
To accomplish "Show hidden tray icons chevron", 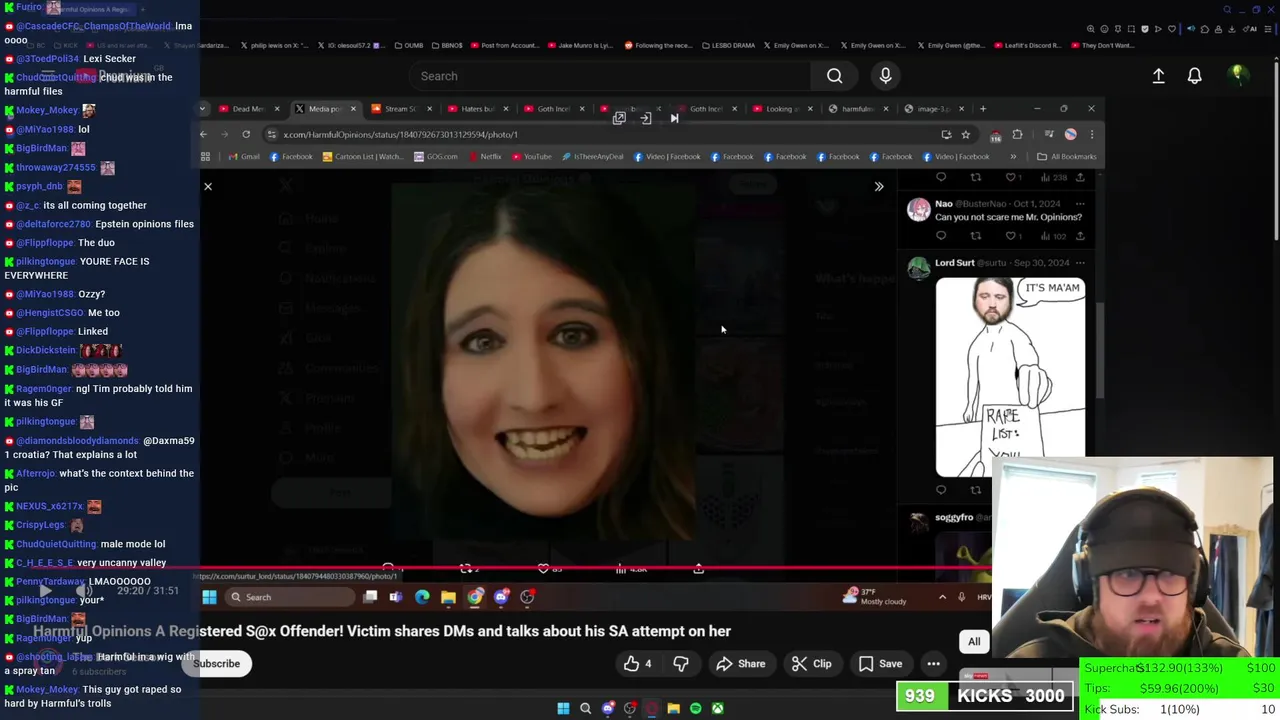I will (942, 597).
